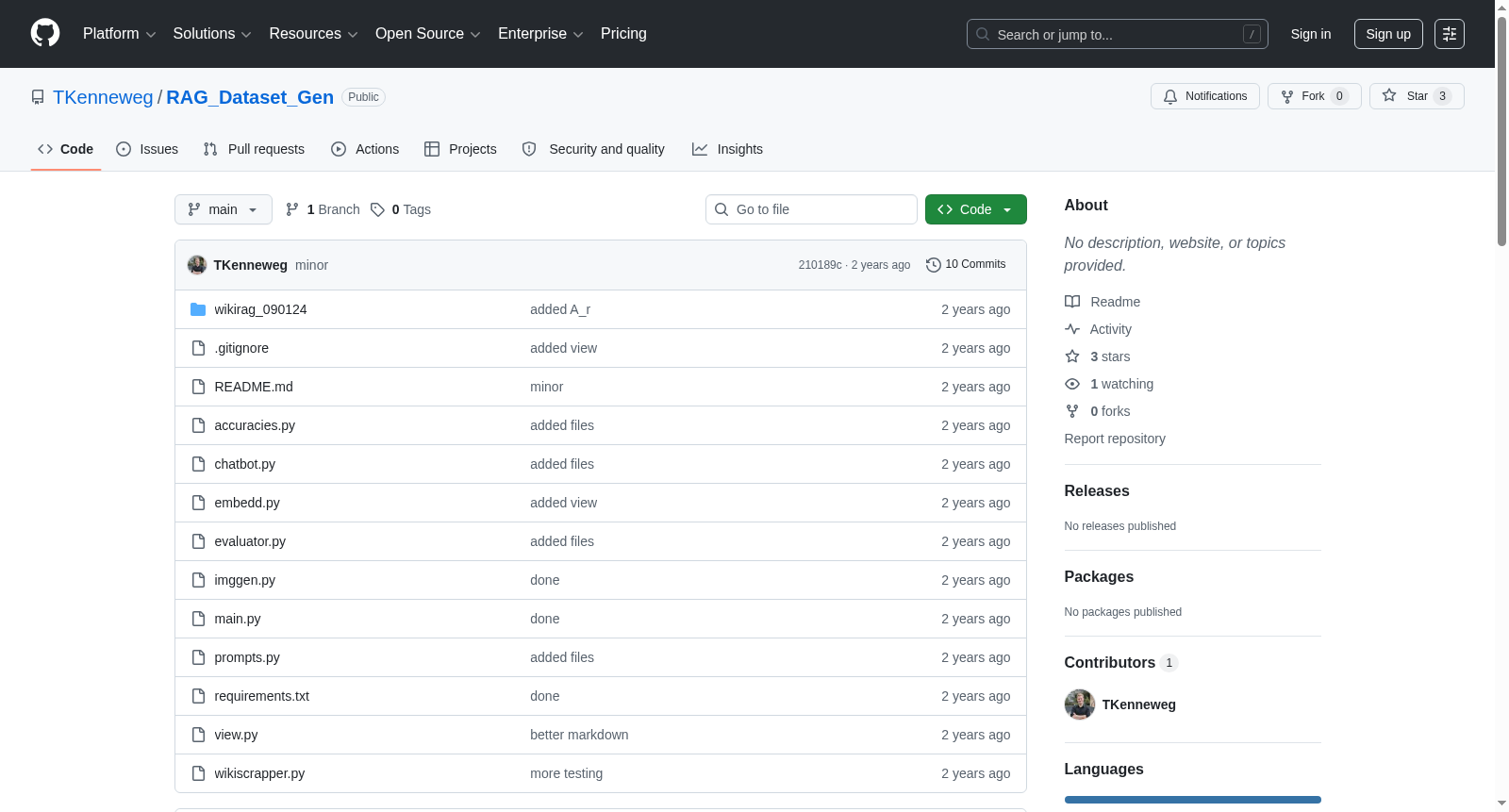Fork the repository using Fork button

tap(1315, 96)
